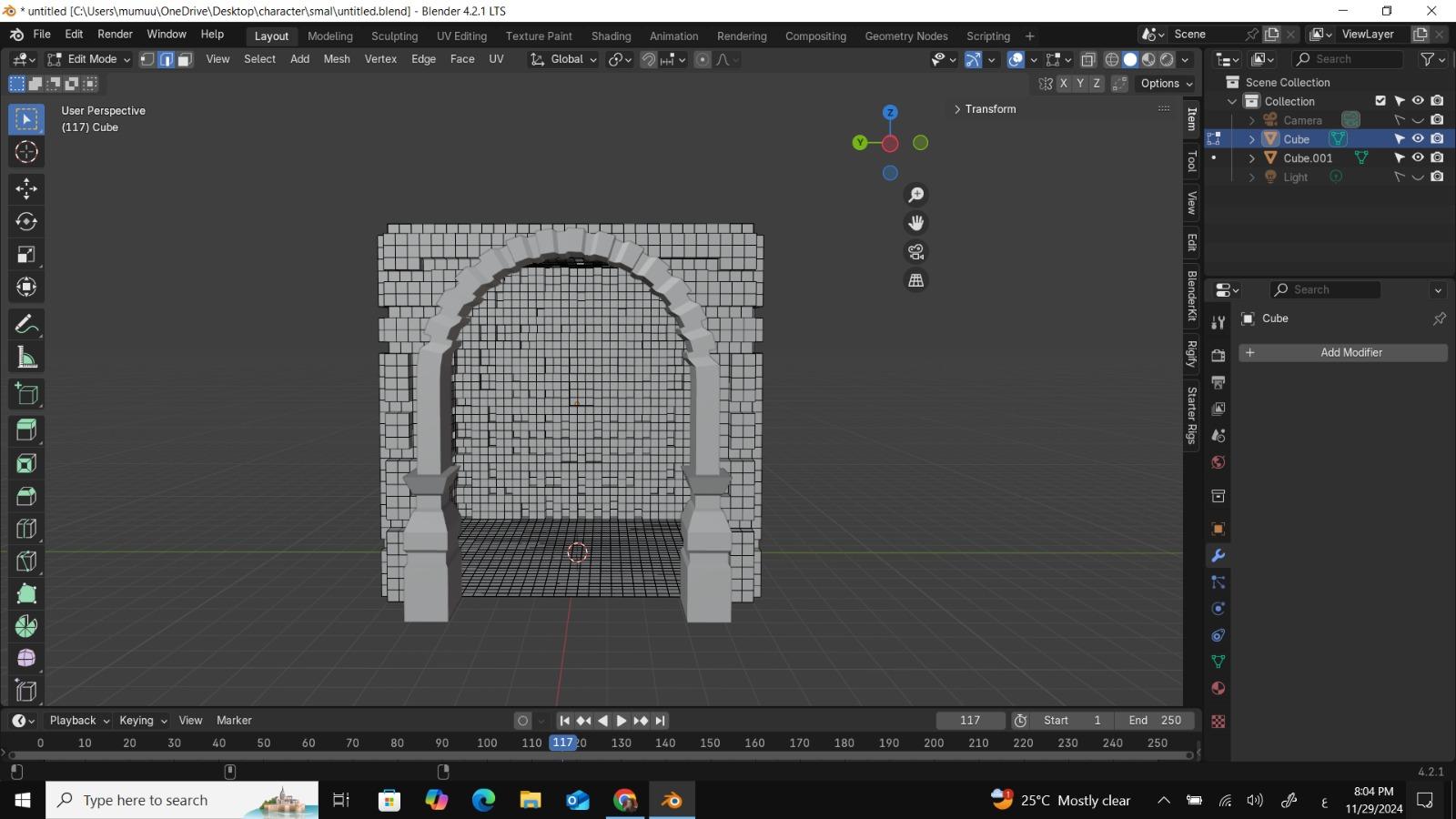
Task: Enable vertex select mode
Action: (147, 59)
